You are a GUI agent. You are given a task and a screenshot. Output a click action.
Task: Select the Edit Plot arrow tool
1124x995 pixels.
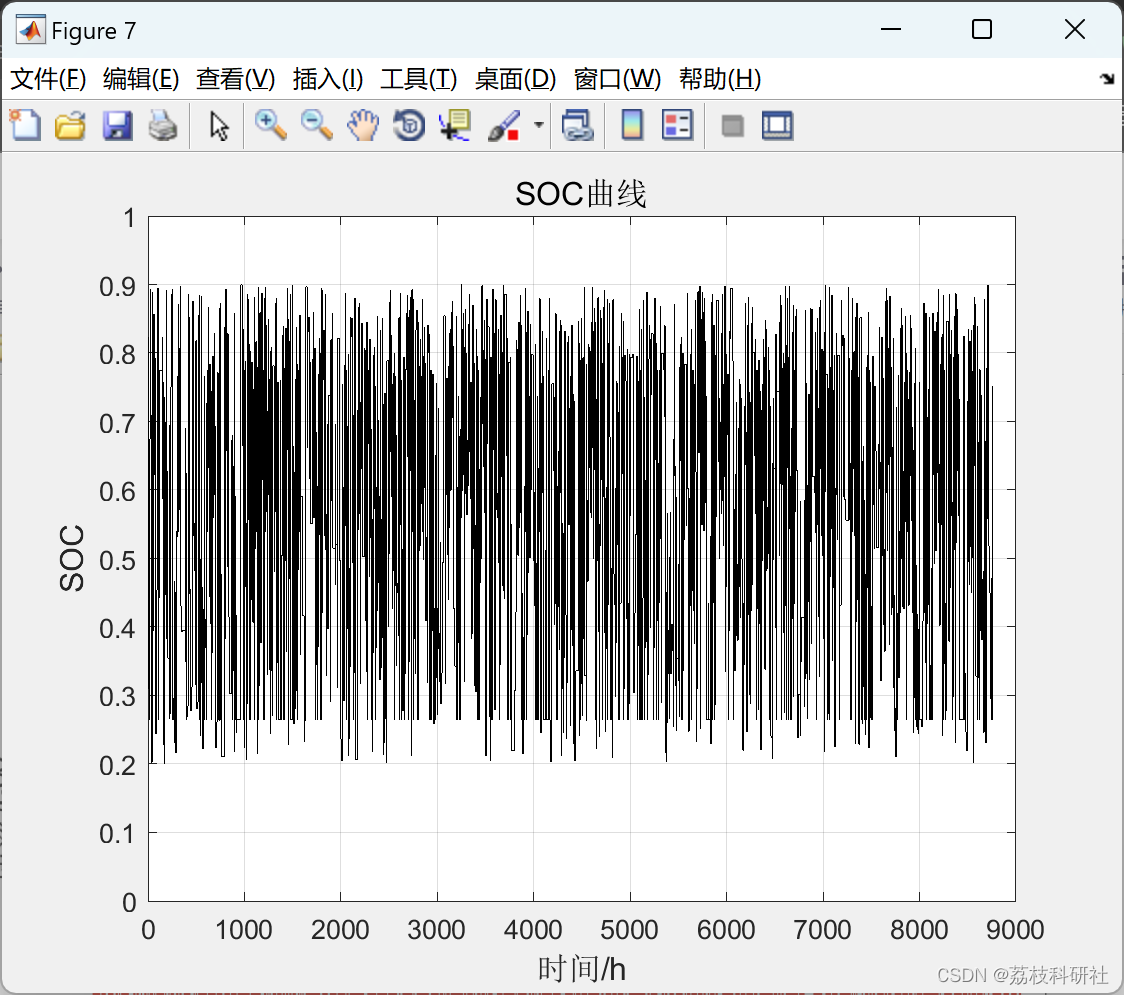tap(219, 125)
